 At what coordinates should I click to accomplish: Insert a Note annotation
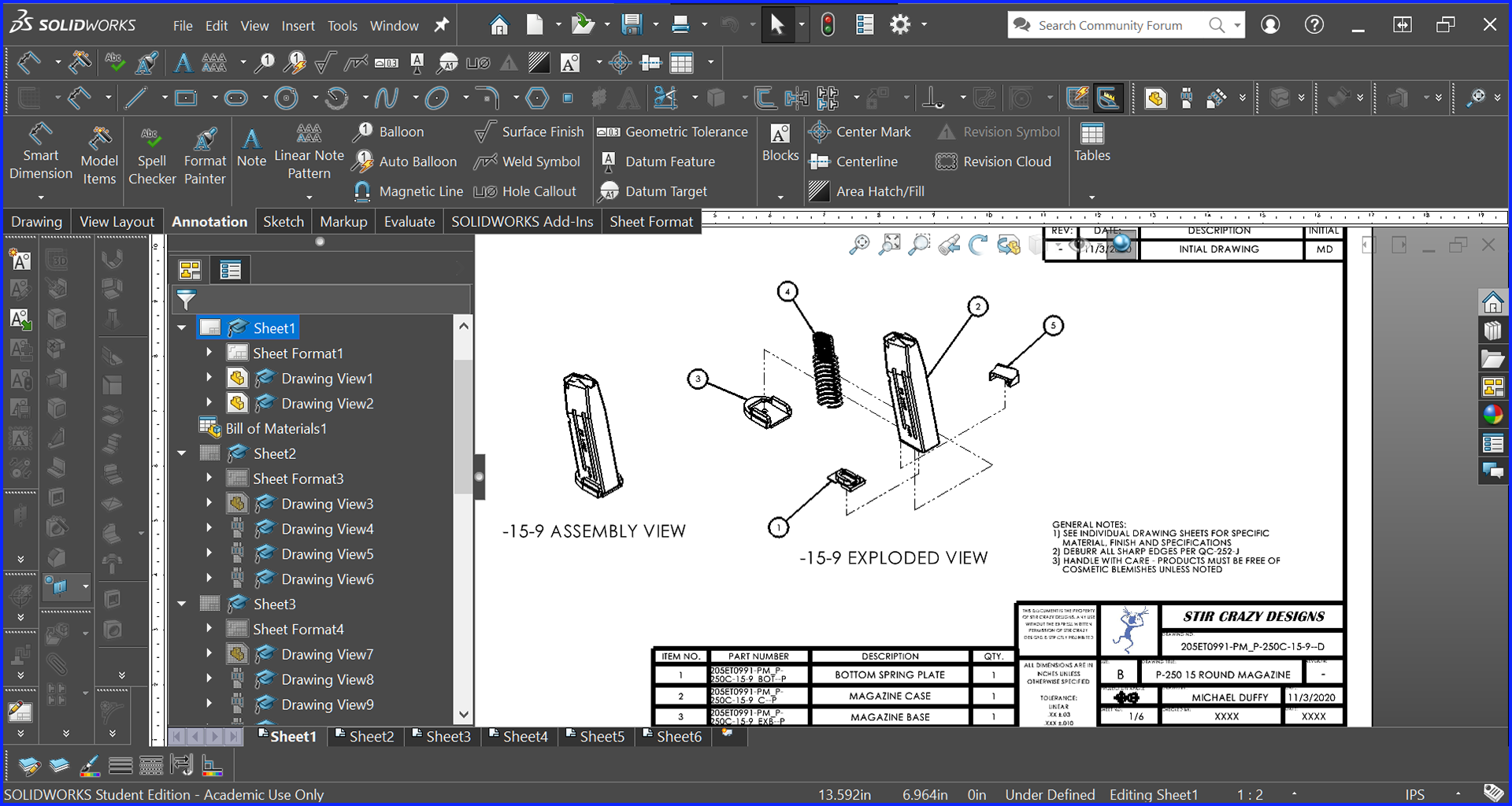tap(251, 147)
